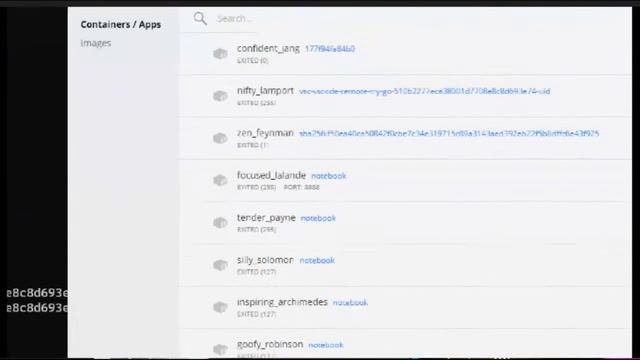Click the container icon for zen_feynman

click(x=220, y=138)
